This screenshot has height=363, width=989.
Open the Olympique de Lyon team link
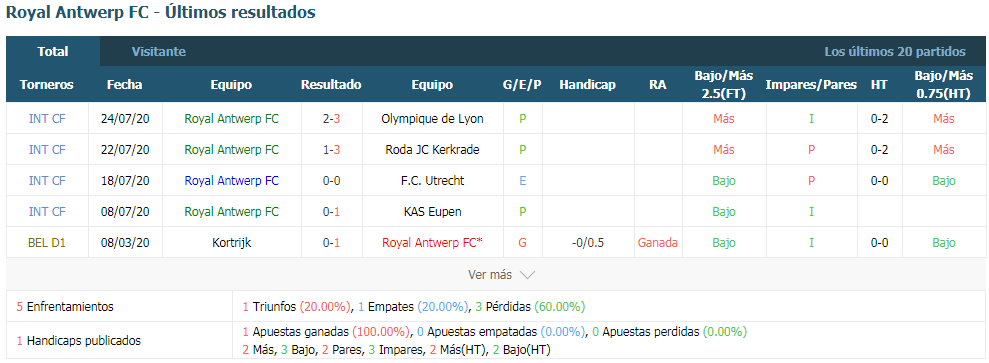click(433, 118)
